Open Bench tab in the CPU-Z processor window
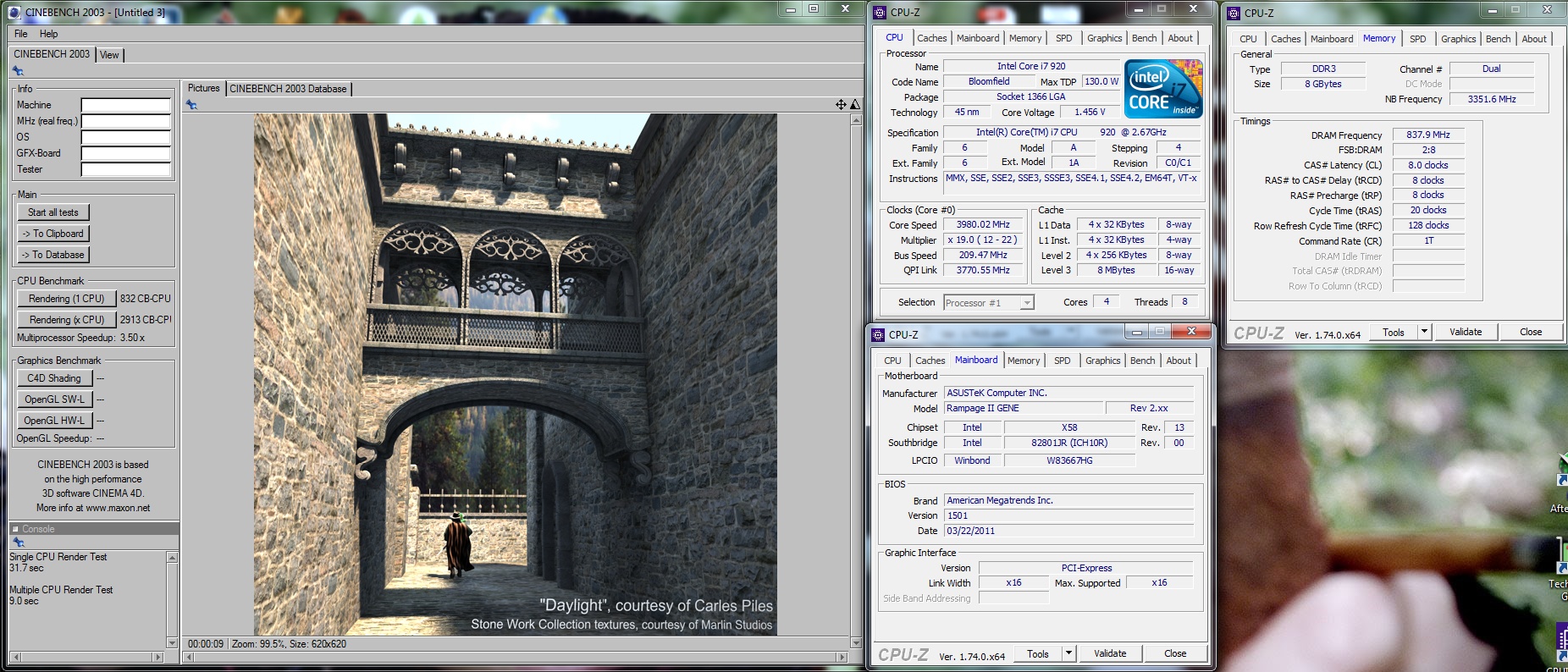Viewport: 1568px width, 672px height. click(1144, 38)
